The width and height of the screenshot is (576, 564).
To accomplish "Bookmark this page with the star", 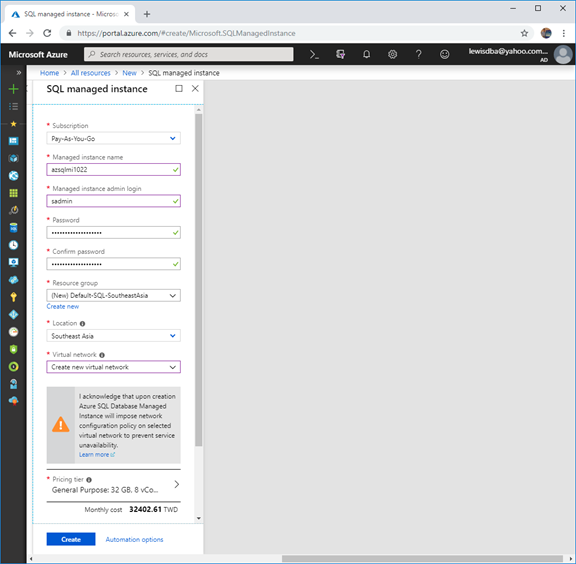I will [x=524, y=33].
